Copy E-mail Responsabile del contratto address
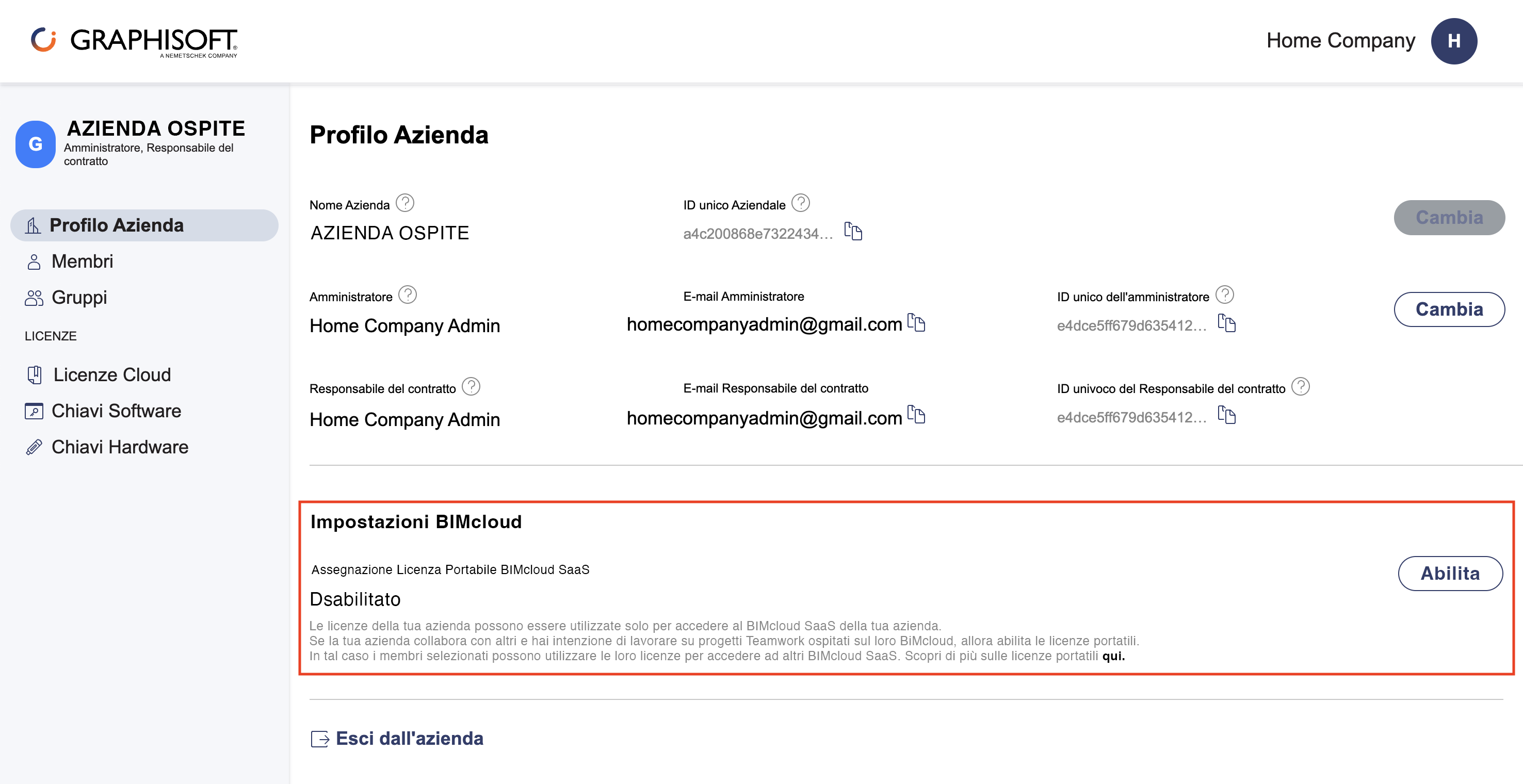Viewport: 1523px width, 784px height. [916, 415]
